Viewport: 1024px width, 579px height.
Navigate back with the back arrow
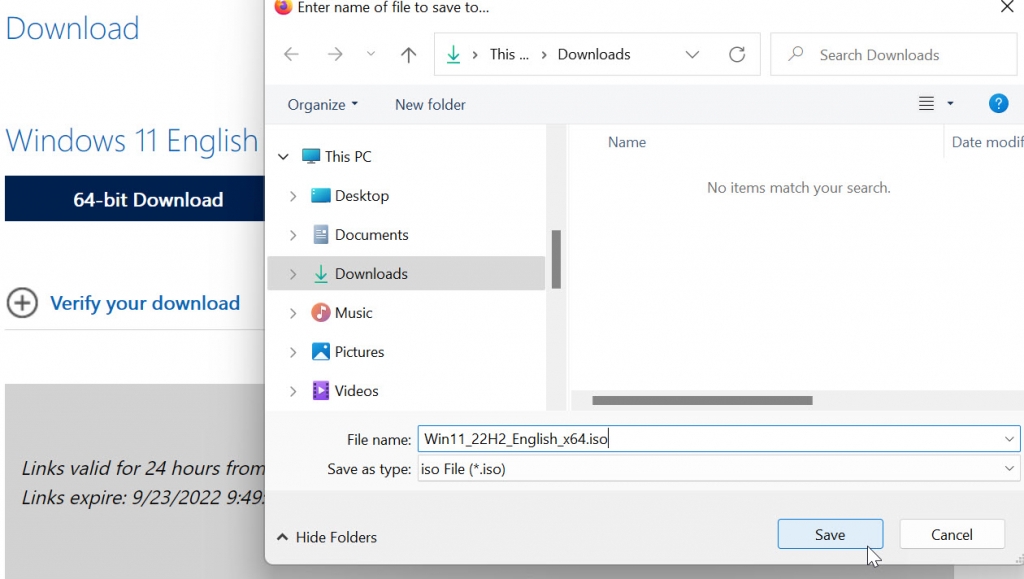[291, 54]
